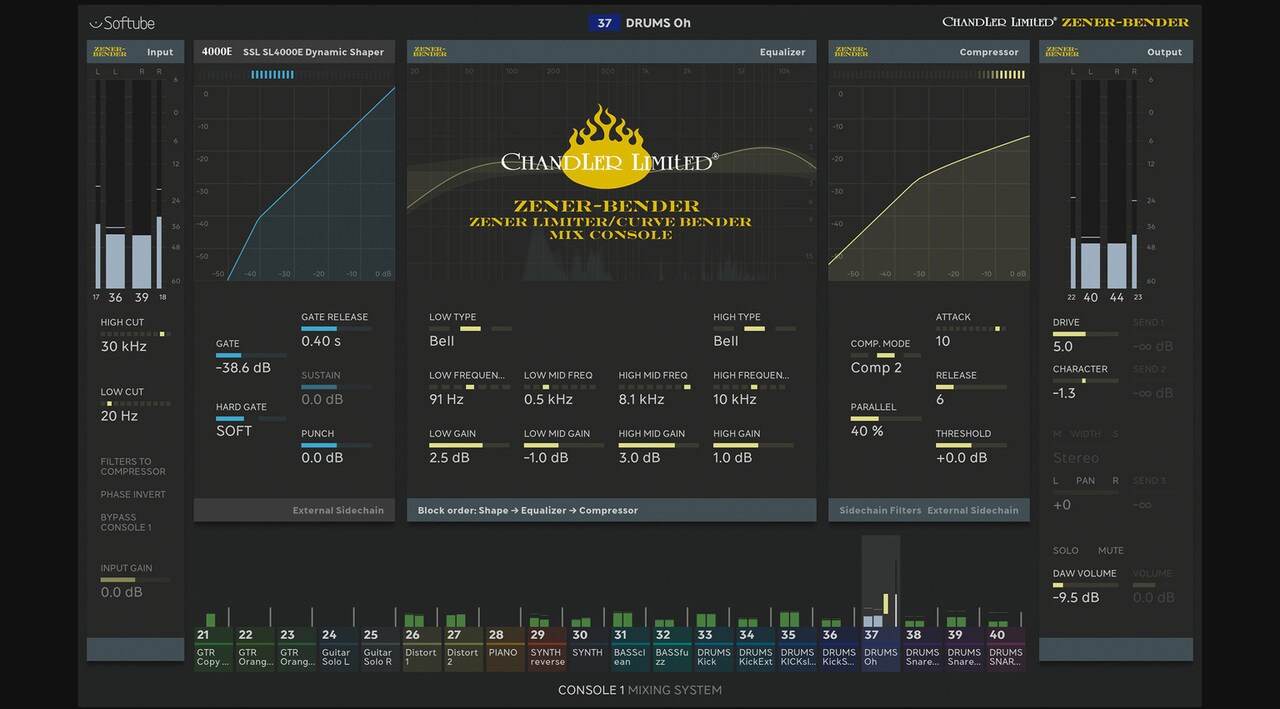This screenshot has width=1280, height=709.
Task: Click the Compressor Release value 6
Action: pyautogui.click(x=940, y=399)
